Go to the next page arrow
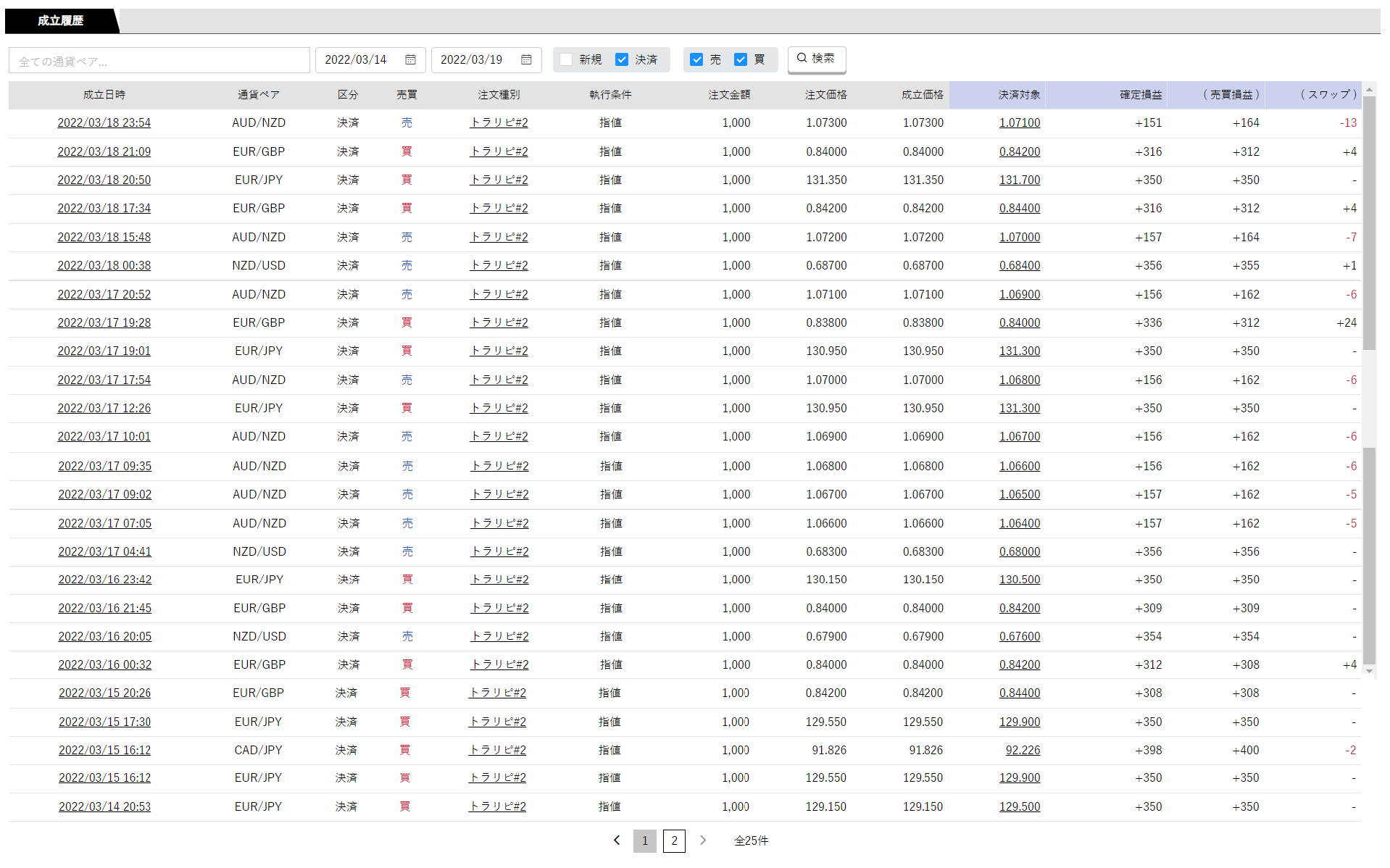 [x=703, y=840]
